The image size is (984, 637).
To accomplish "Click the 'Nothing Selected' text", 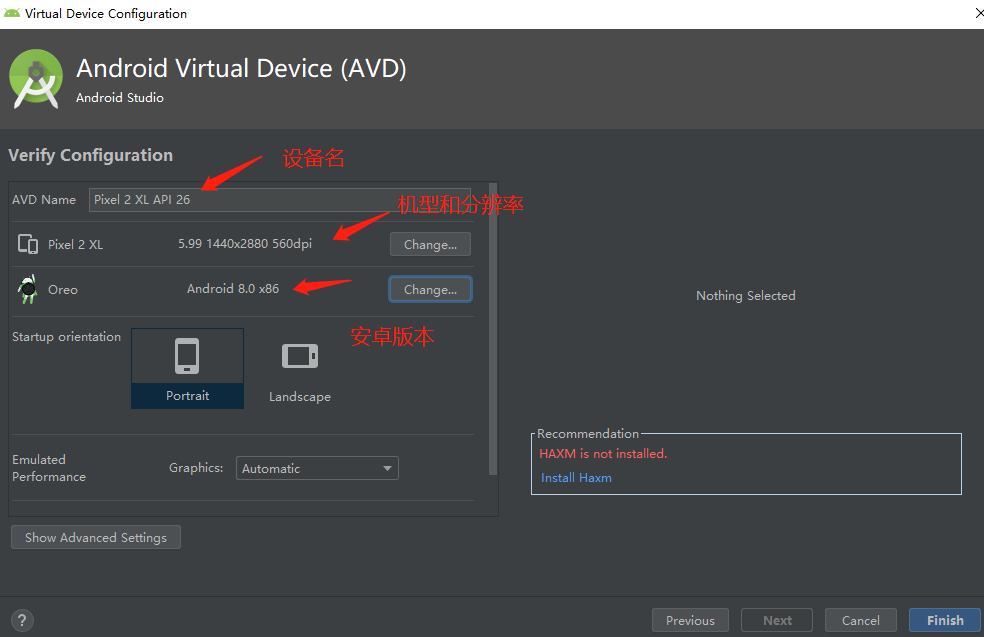I will click(x=746, y=296).
